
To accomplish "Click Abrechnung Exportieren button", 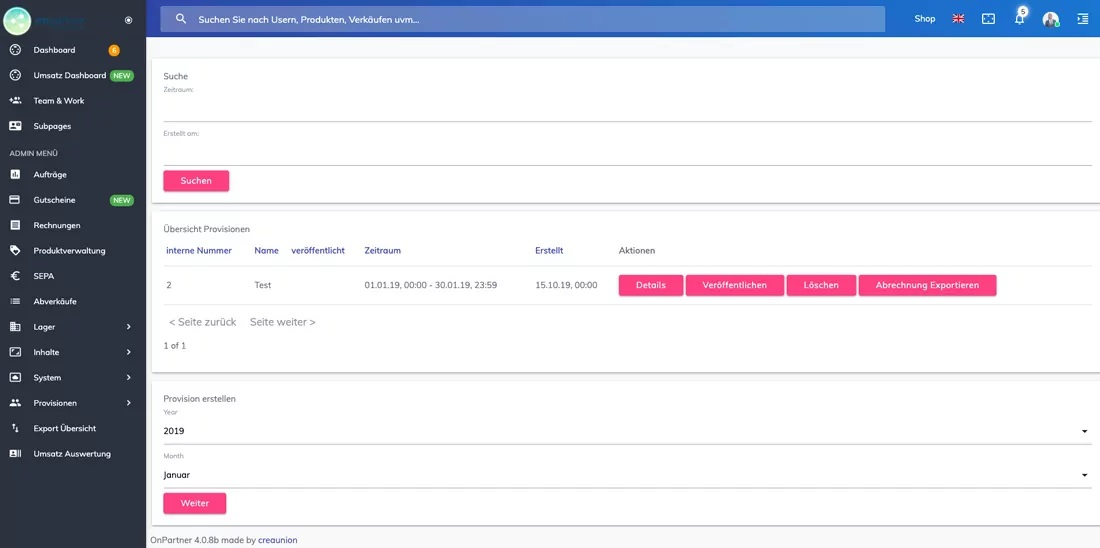I will [927, 286].
